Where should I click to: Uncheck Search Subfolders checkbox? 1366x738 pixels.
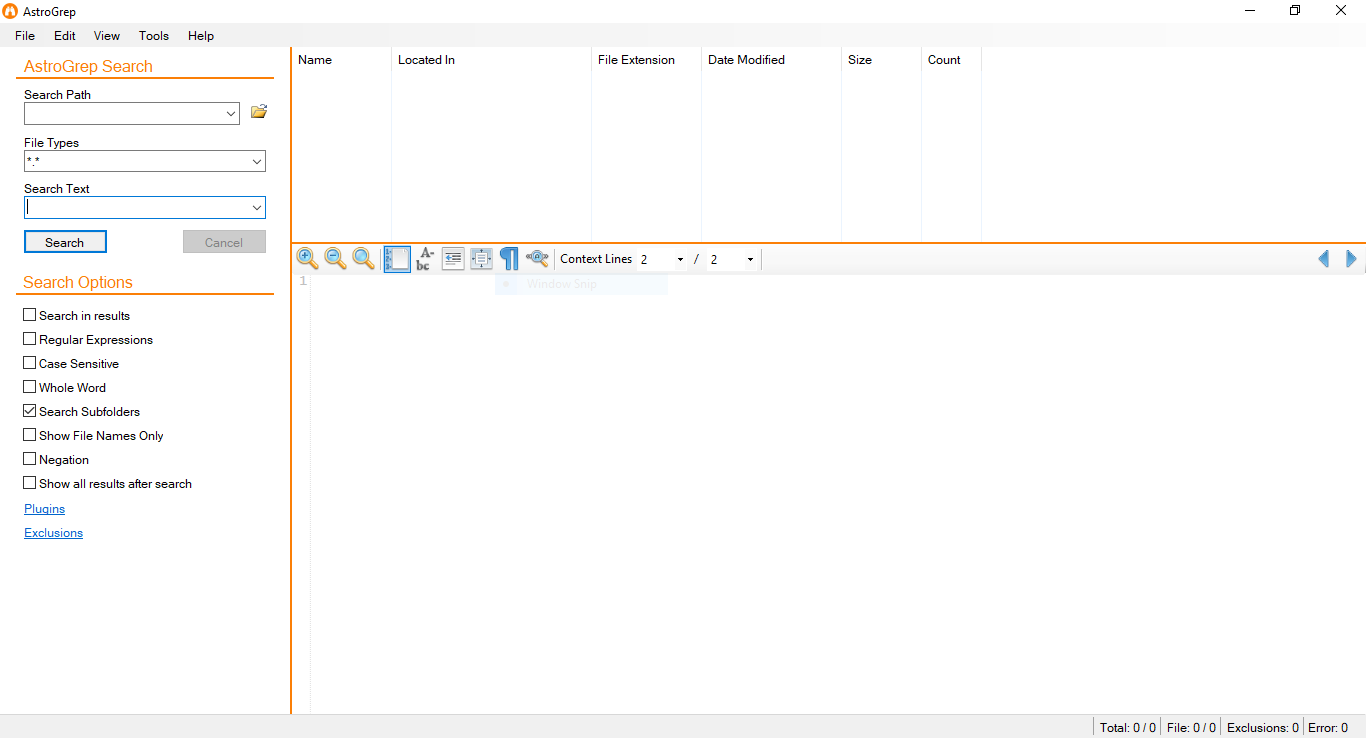click(x=30, y=411)
